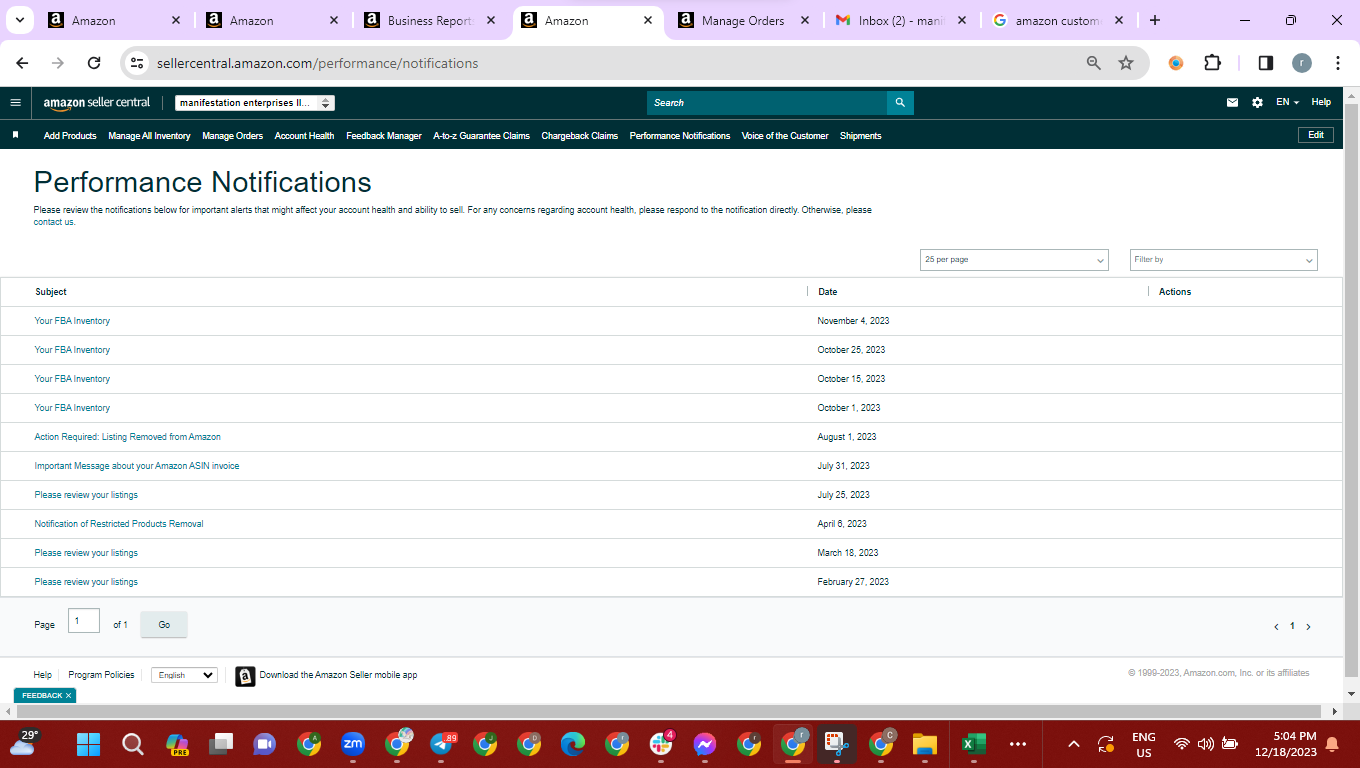Click the FEEDBACK button
1360x768 pixels.
42,695
